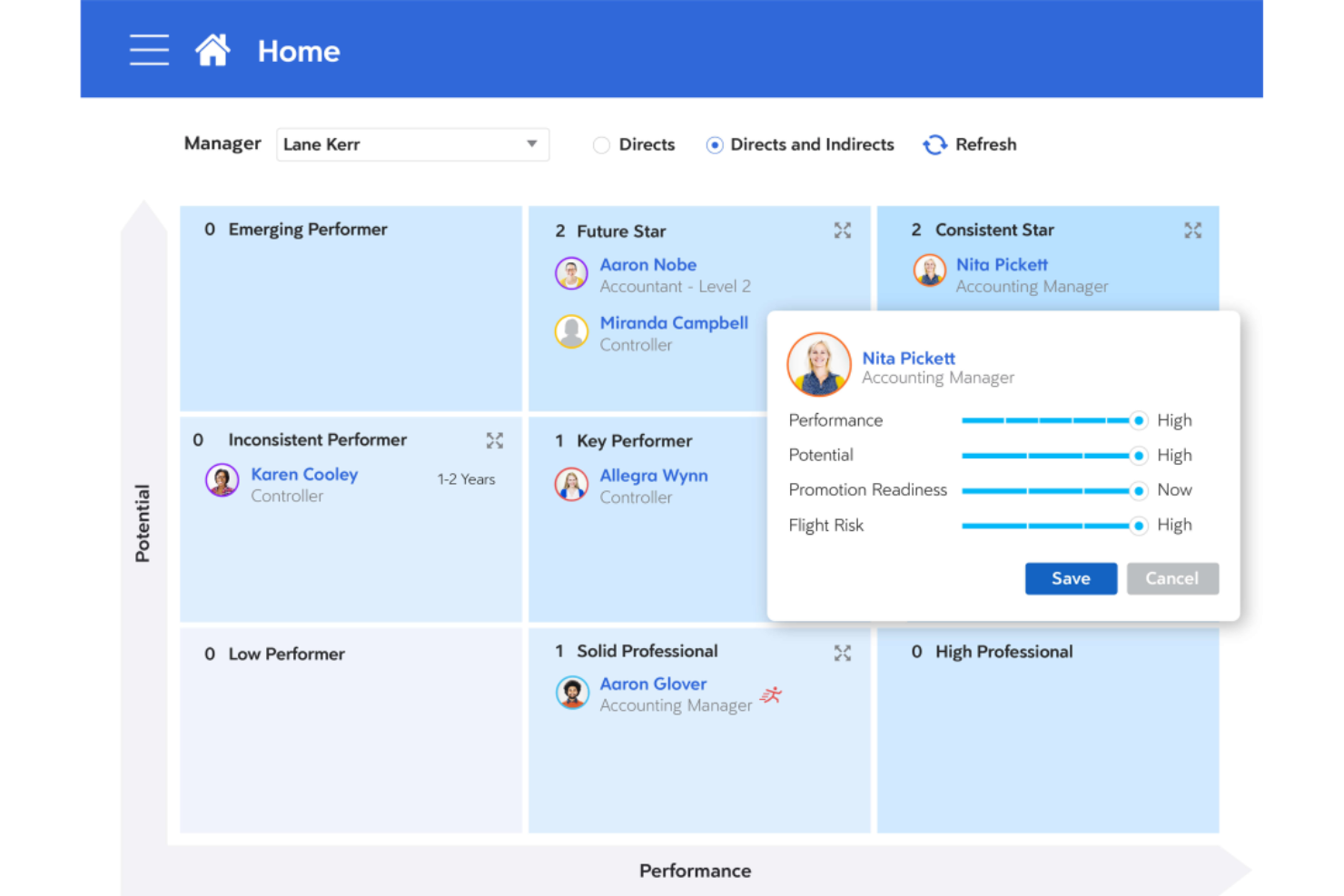Screen dimensions: 1344x896
Task: Select Directs and Indirects radio button
Action: pyautogui.click(x=715, y=145)
